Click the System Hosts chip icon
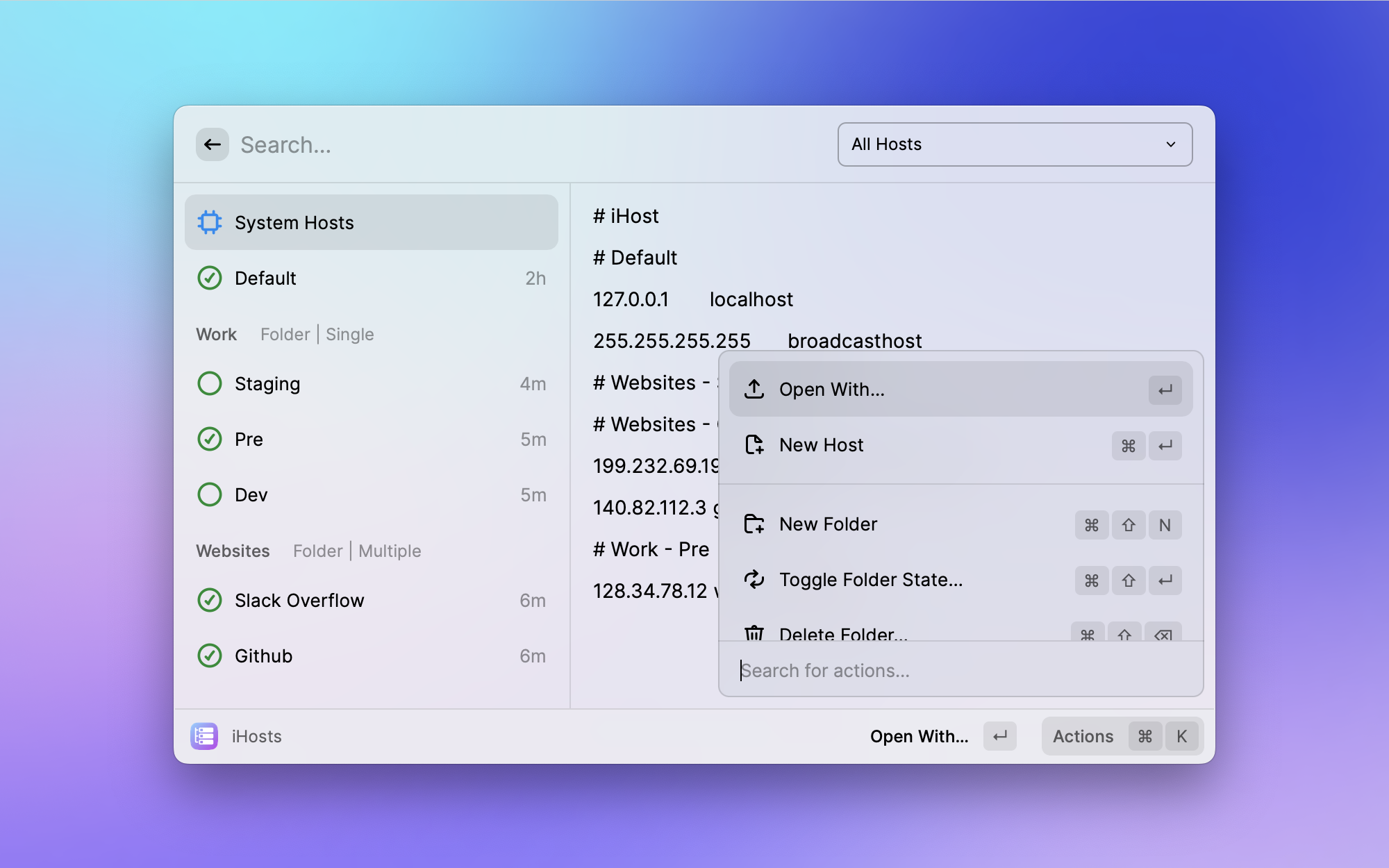Image resolution: width=1389 pixels, height=868 pixels. pos(210,222)
